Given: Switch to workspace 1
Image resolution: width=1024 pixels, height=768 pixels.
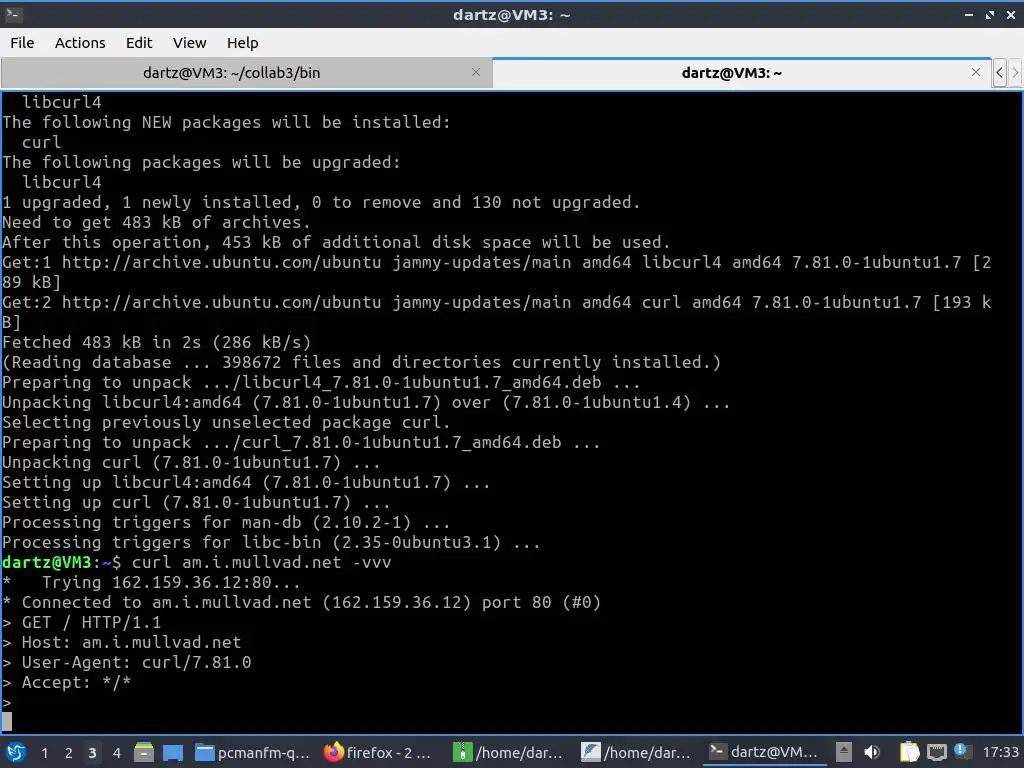Looking at the screenshot, I should coord(44,753).
